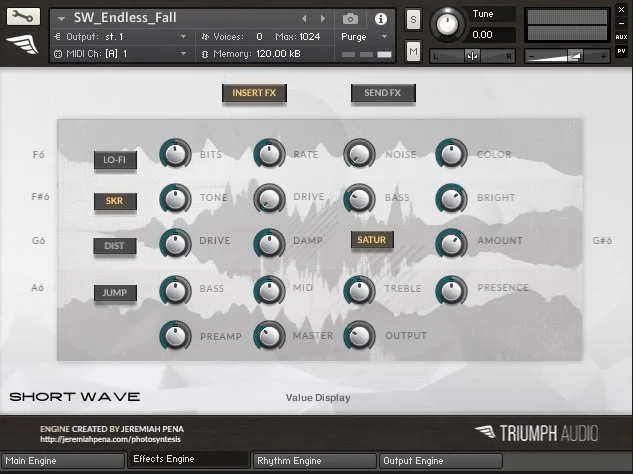Click the TONE knob
The image size is (633, 474).
tap(175, 199)
